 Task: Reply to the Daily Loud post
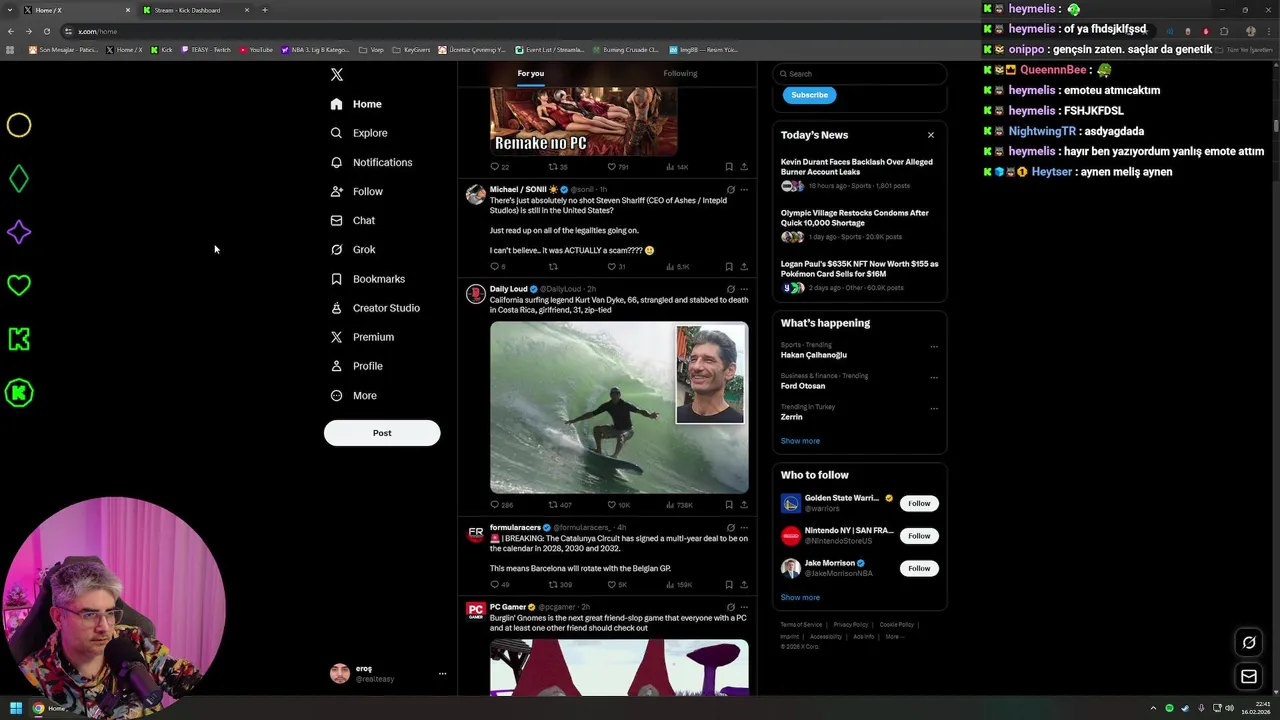click(x=494, y=505)
